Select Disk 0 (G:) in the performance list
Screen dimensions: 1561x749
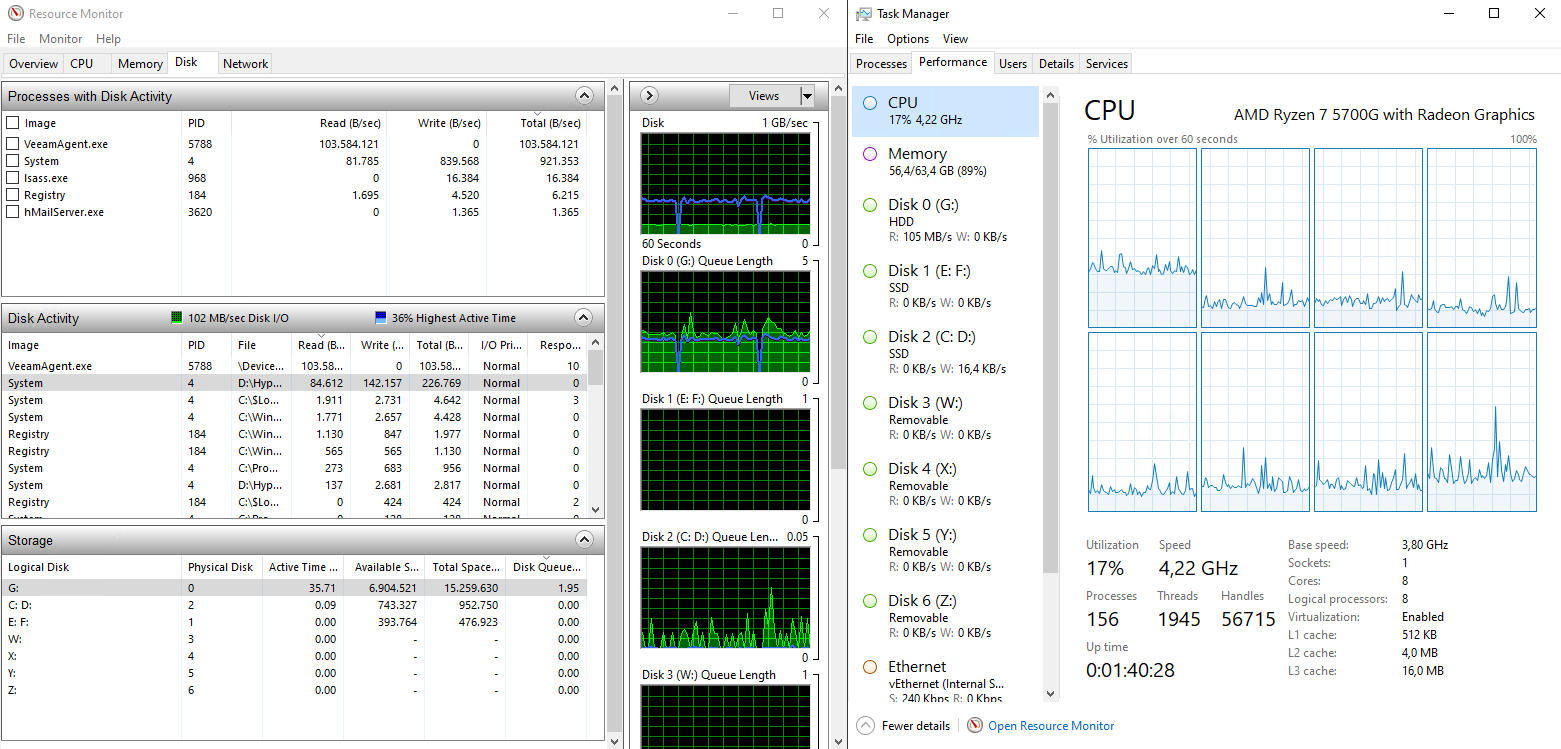click(945, 220)
